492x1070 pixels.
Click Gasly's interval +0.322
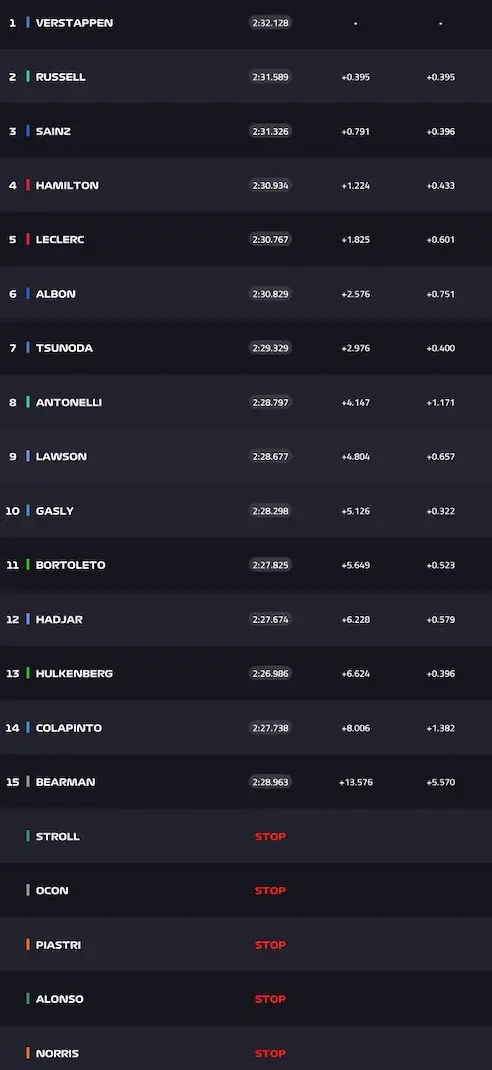[x=441, y=511]
